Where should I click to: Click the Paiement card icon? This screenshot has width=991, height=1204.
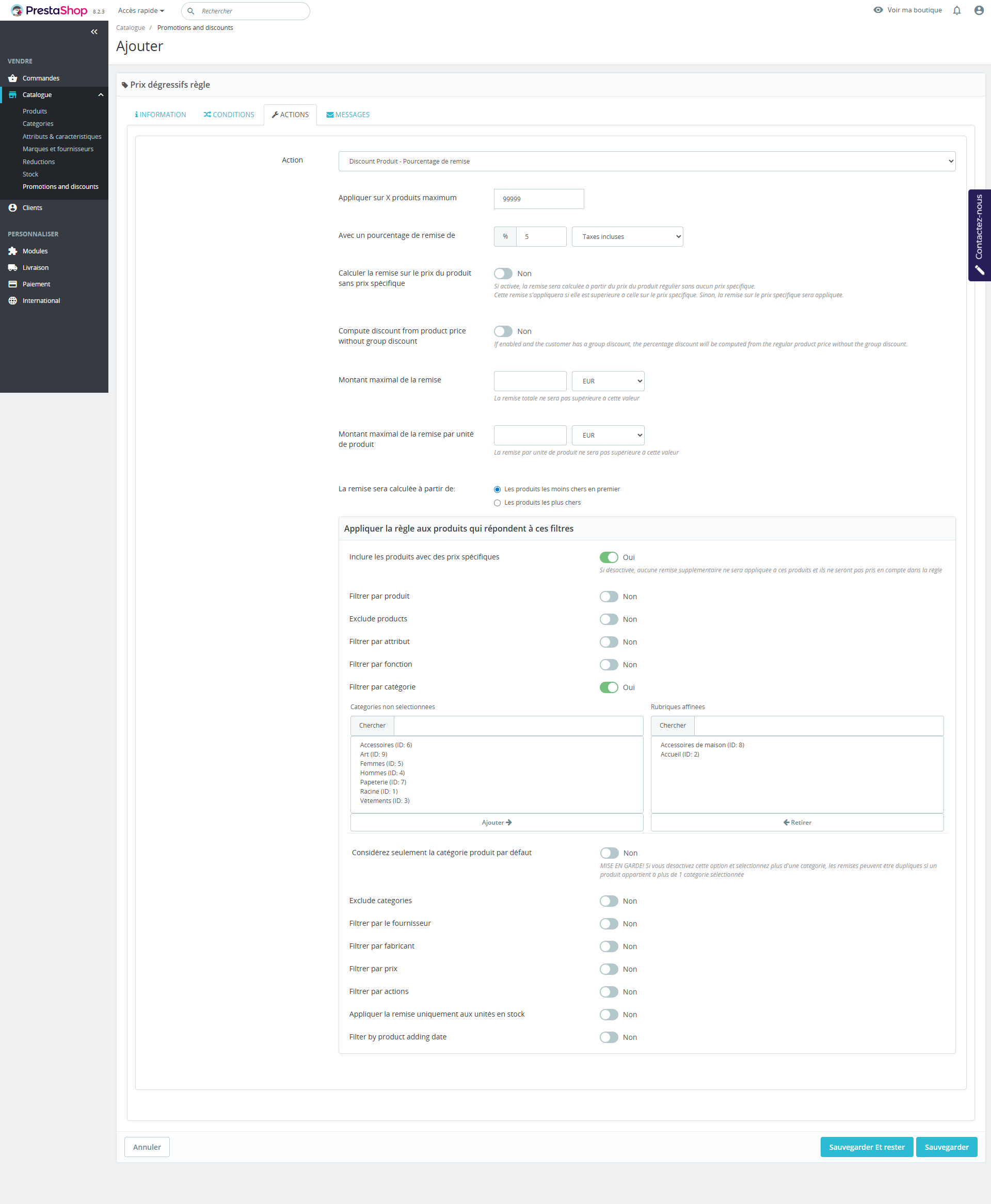point(12,284)
